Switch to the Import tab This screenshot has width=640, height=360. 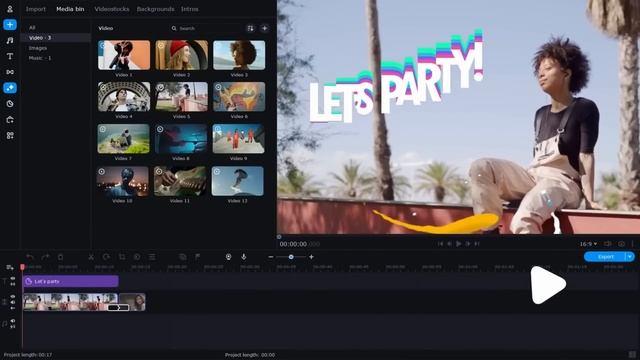click(x=36, y=9)
